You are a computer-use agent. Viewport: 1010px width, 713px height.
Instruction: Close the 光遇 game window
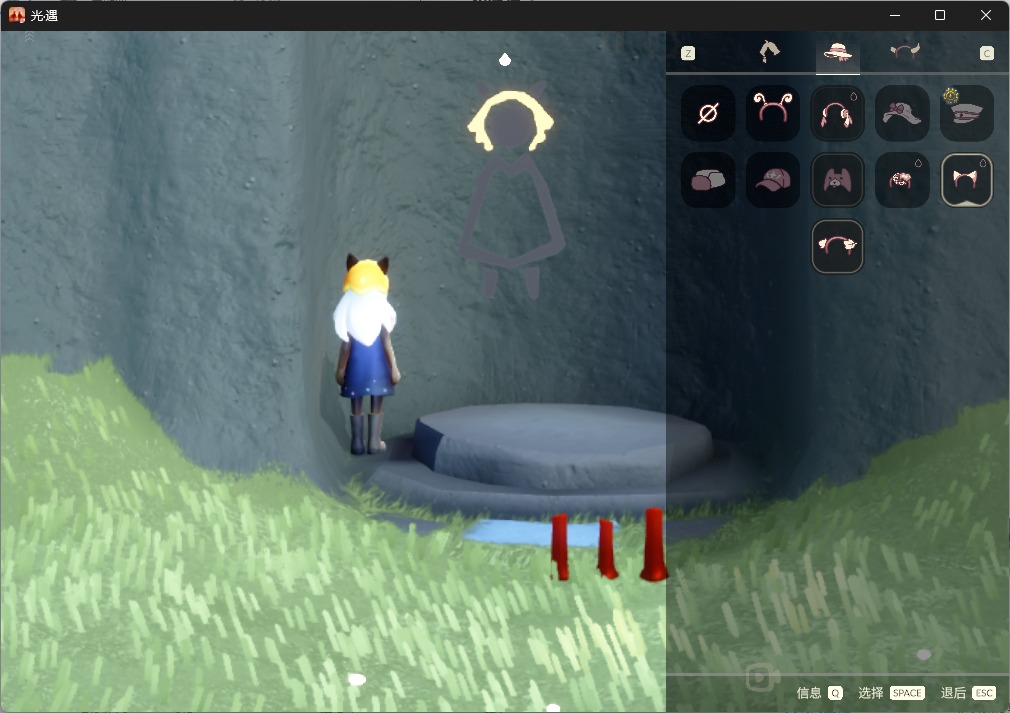(x=986, y=15)
